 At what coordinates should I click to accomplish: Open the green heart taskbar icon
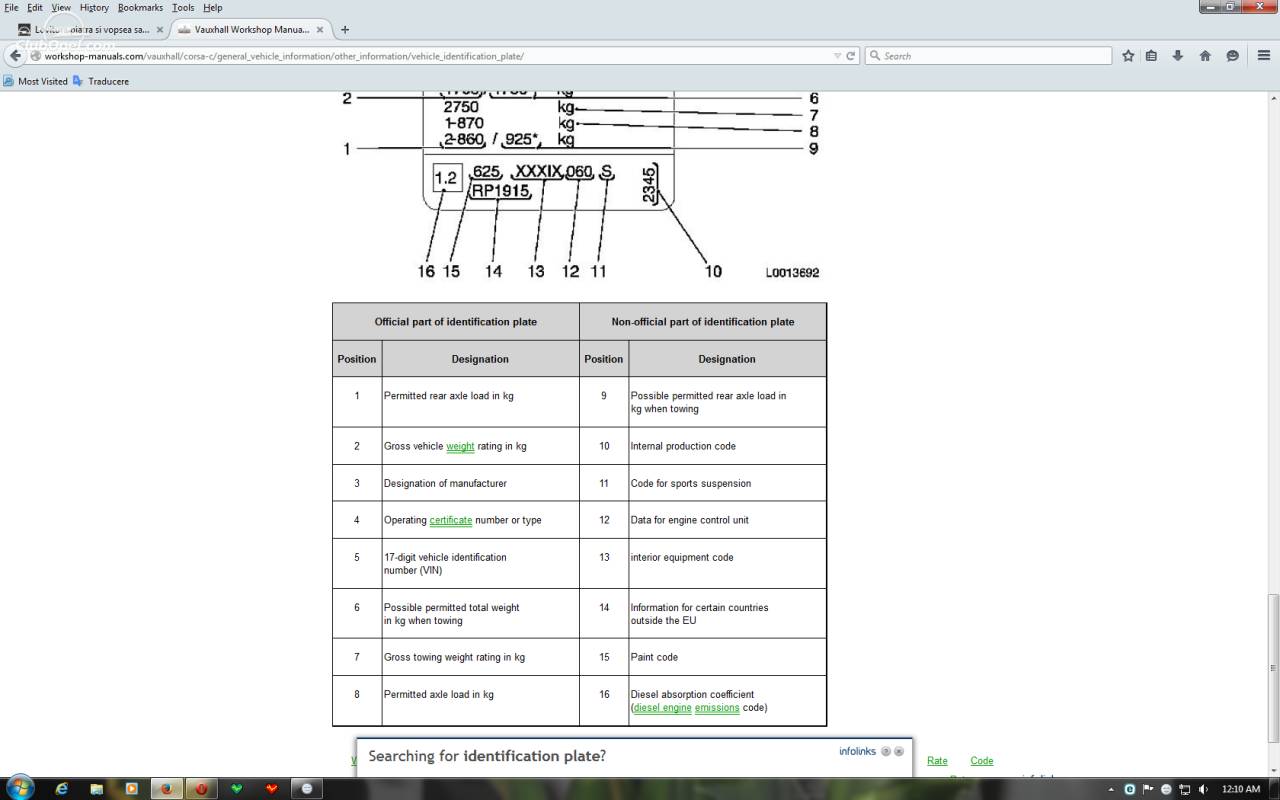tap(237, 788)
